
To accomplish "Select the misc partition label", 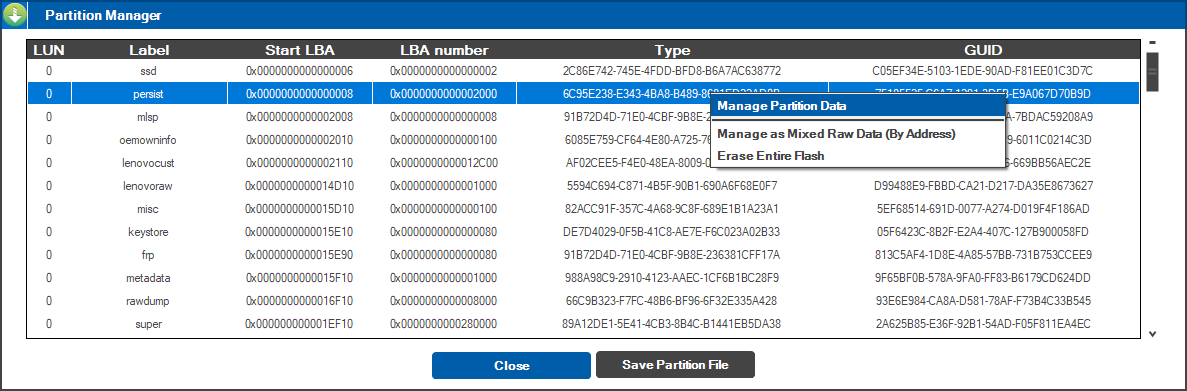I will (149, 209).
